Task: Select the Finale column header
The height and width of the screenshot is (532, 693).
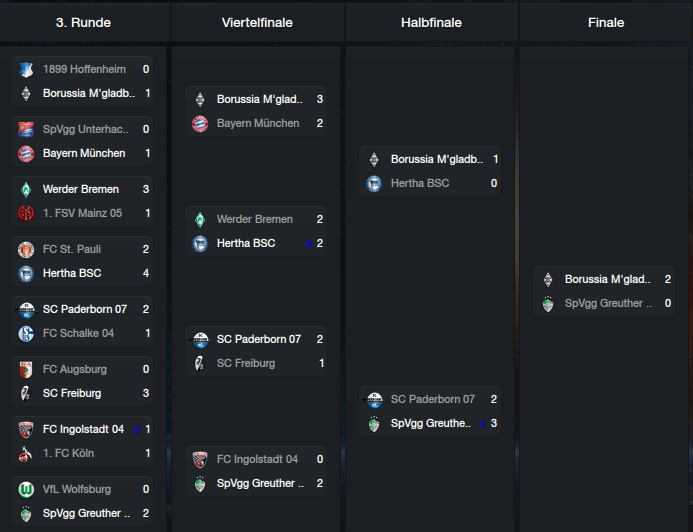Action: [x=606, y=23]
